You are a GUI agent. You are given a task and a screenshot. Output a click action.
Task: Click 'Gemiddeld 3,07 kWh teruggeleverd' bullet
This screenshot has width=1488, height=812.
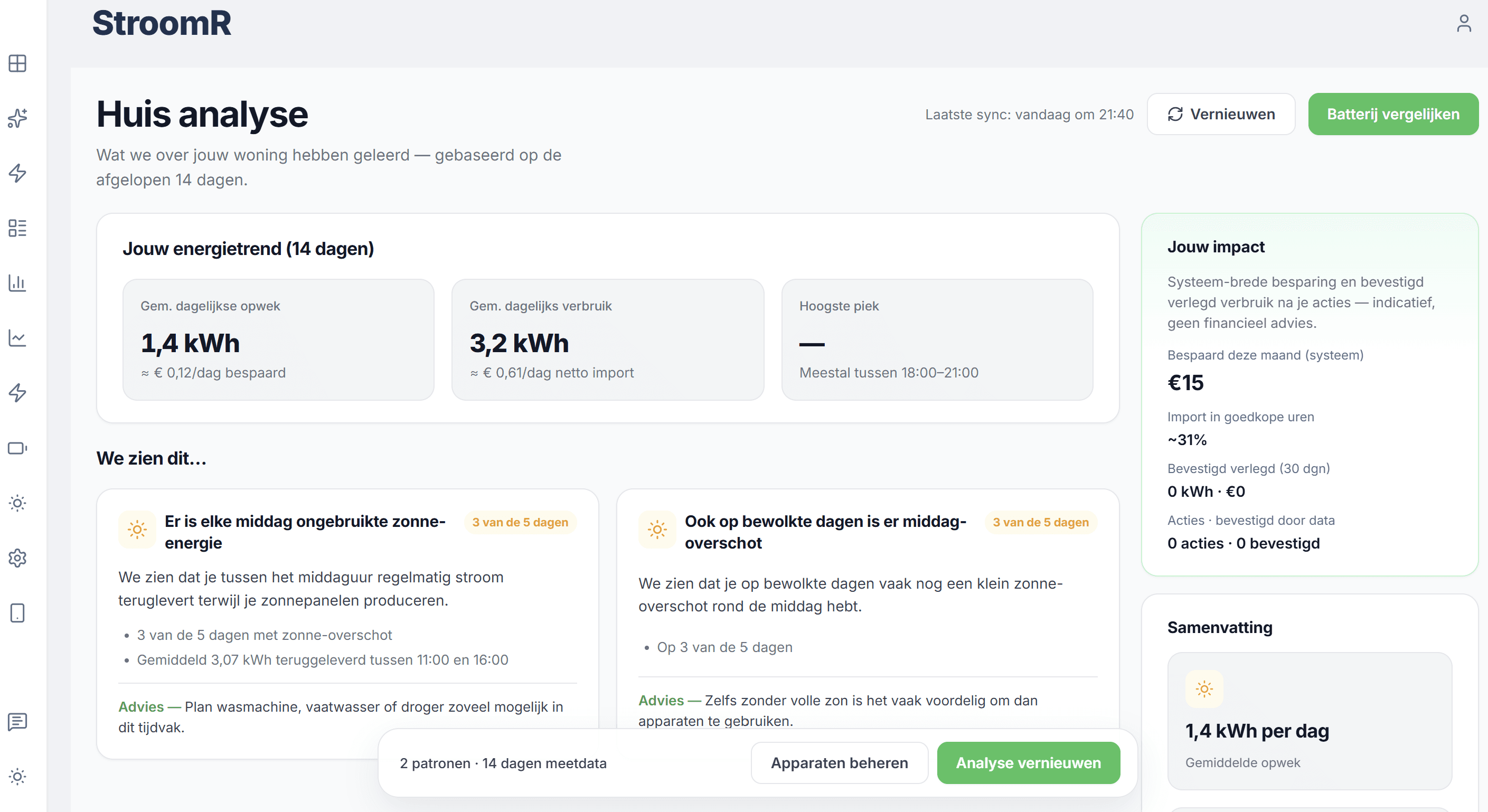(x=322, y=659)
